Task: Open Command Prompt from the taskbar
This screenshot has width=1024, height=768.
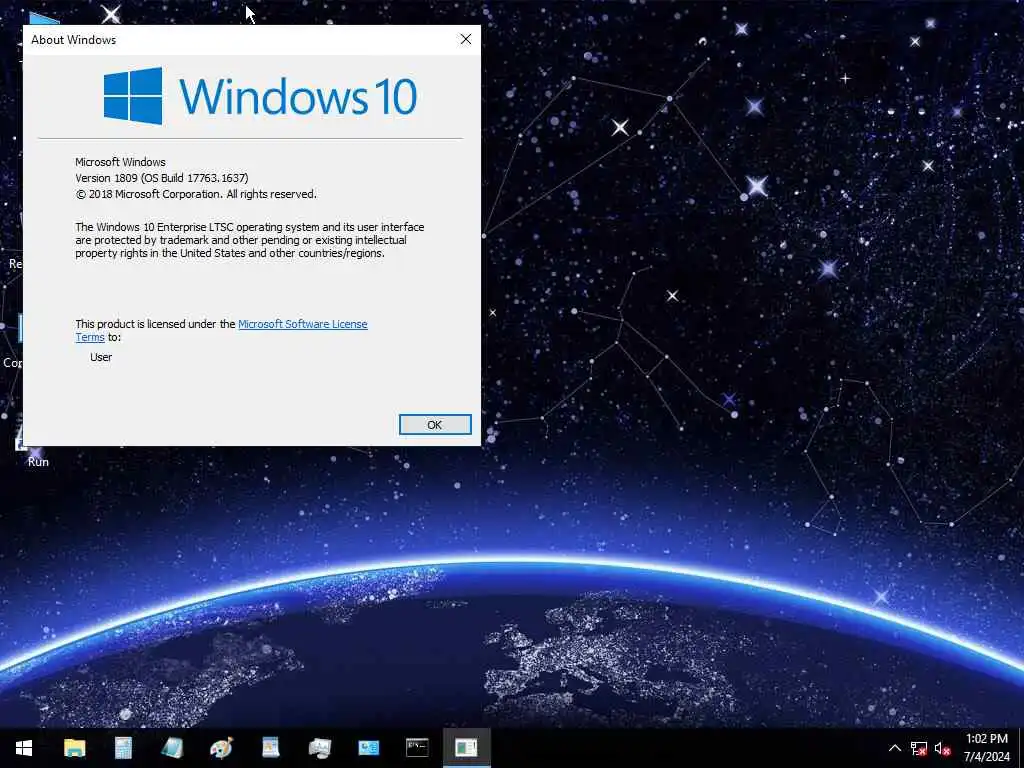Action: (417, 748)
